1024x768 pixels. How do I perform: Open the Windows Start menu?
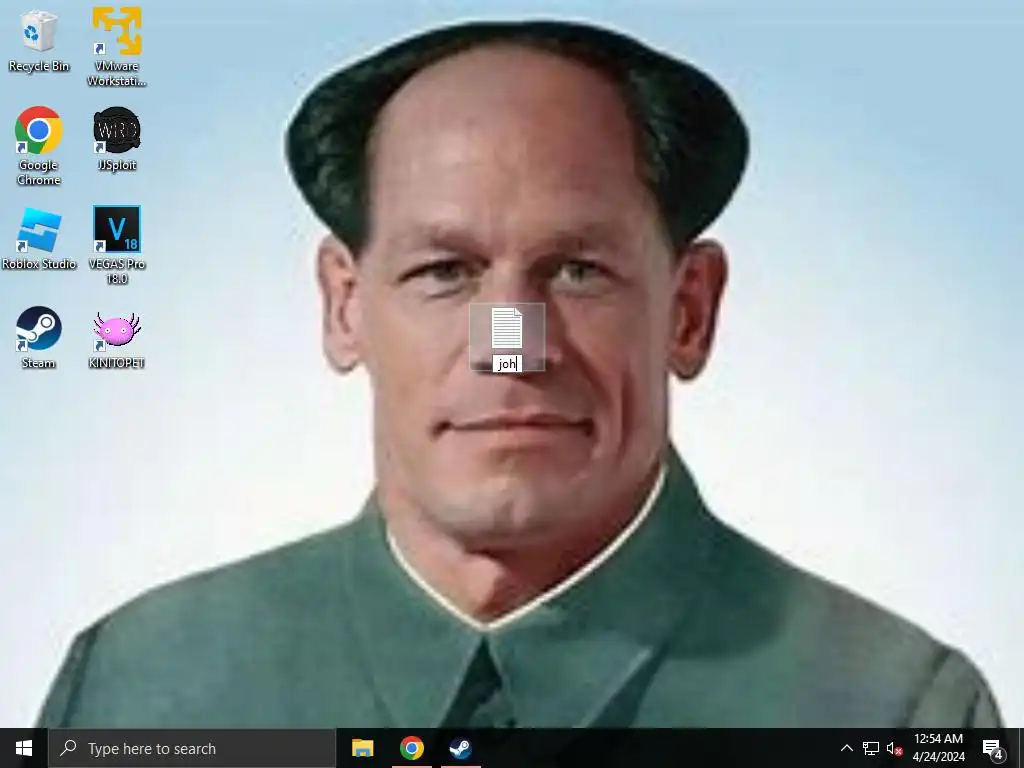coord(24,748)
